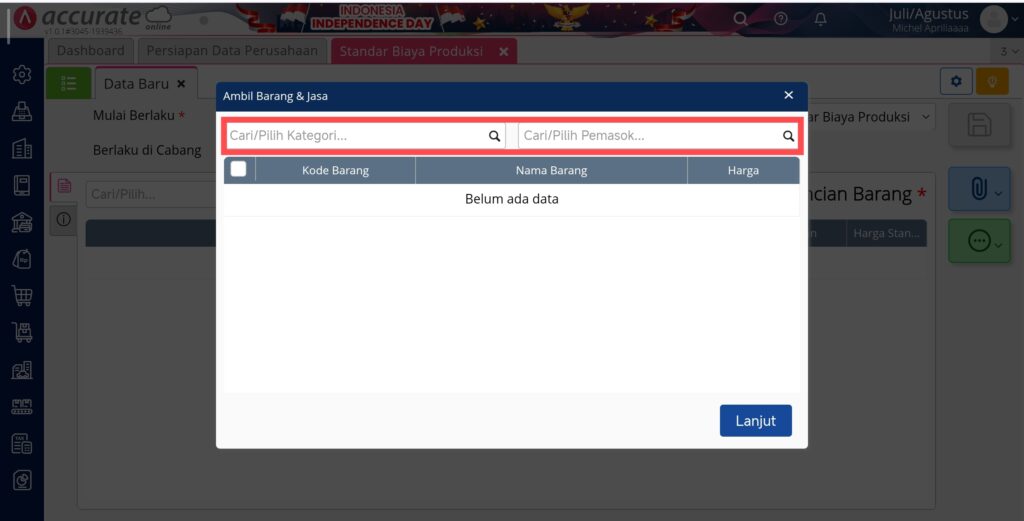Image resolution: width=1024 pixels, height=521 pixels.
Task: Click the tax document icon in sidebar
Action: point(21,444)
